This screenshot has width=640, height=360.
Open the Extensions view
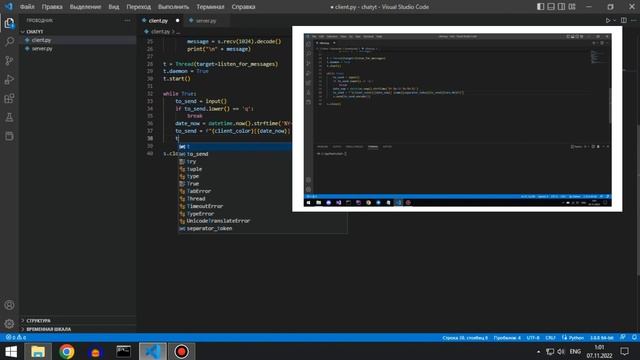tap(9, 98)
